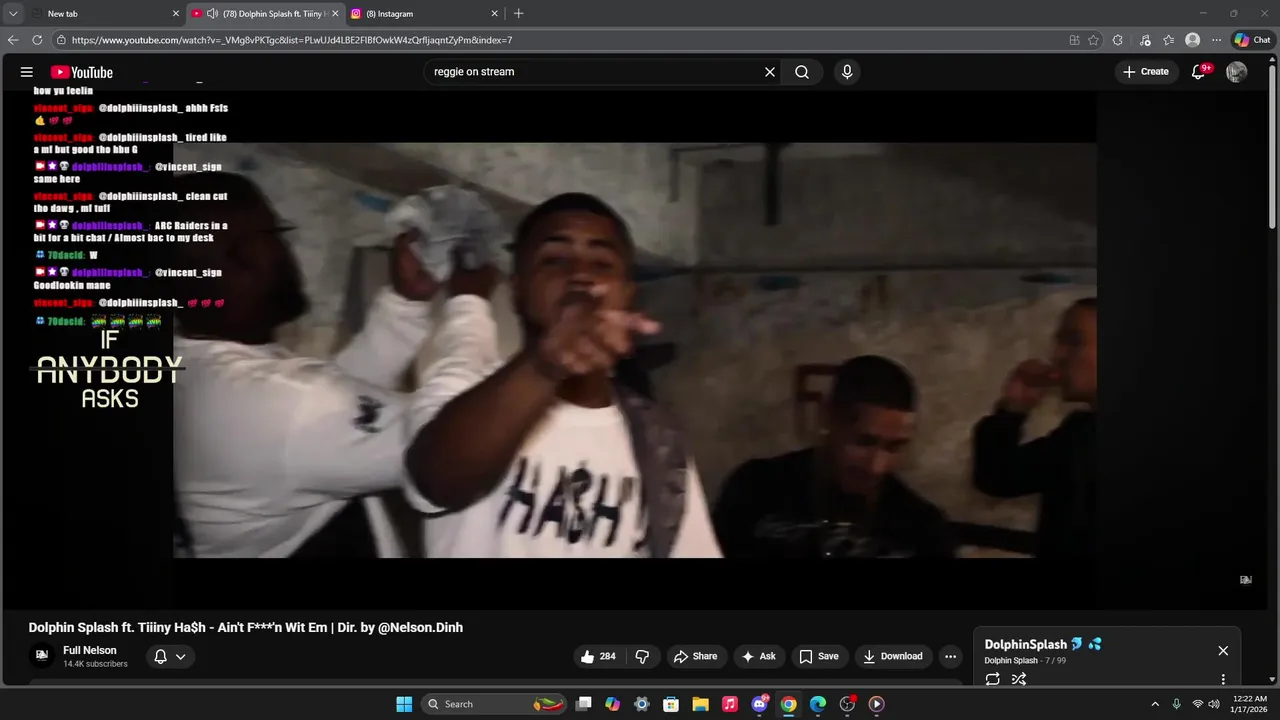Open Discord from the taskbar
Viewport: 1280px width, 720px height.
[760, 704]
